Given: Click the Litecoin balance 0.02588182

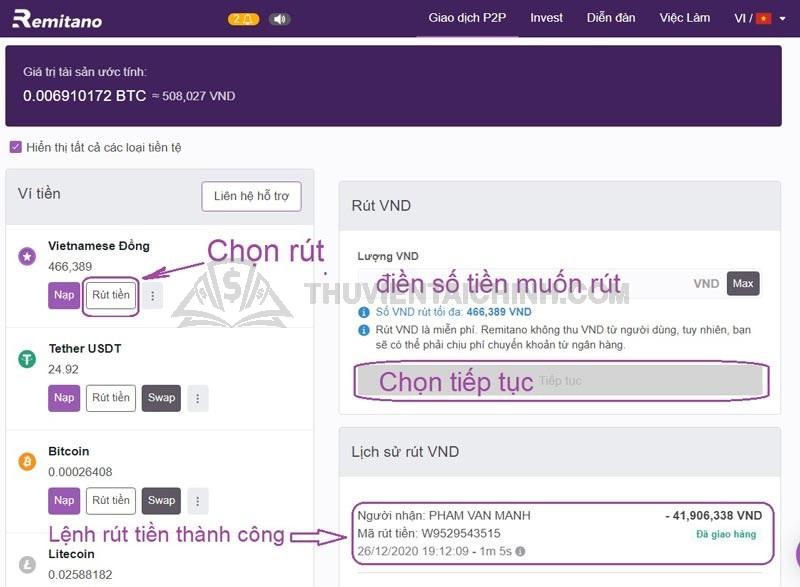Looking at the screenshot, I should pyautogui.click(x=80, y=575).
